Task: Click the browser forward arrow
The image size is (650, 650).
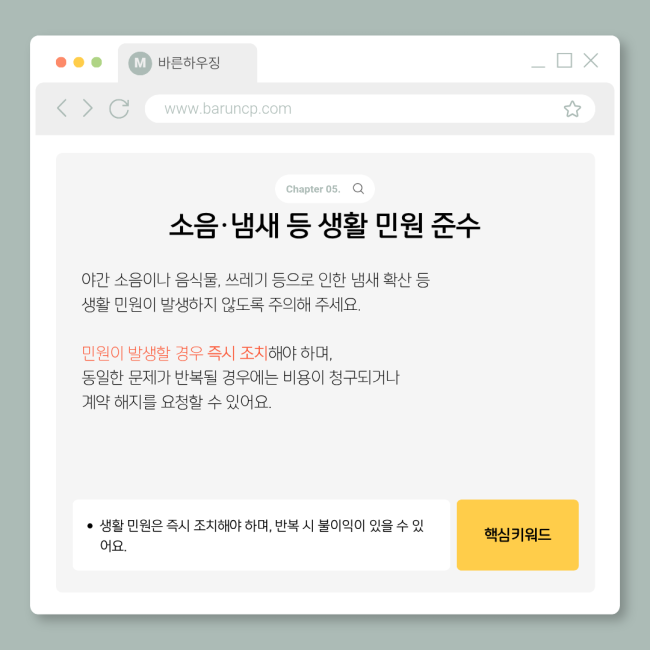Action: (x=87, y=108)
